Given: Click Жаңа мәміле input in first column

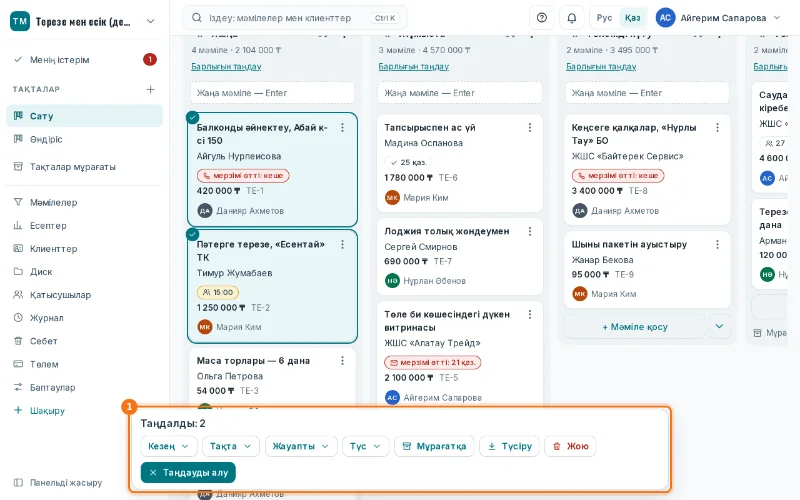Looking at the screenshot, I should coord(272,93).
